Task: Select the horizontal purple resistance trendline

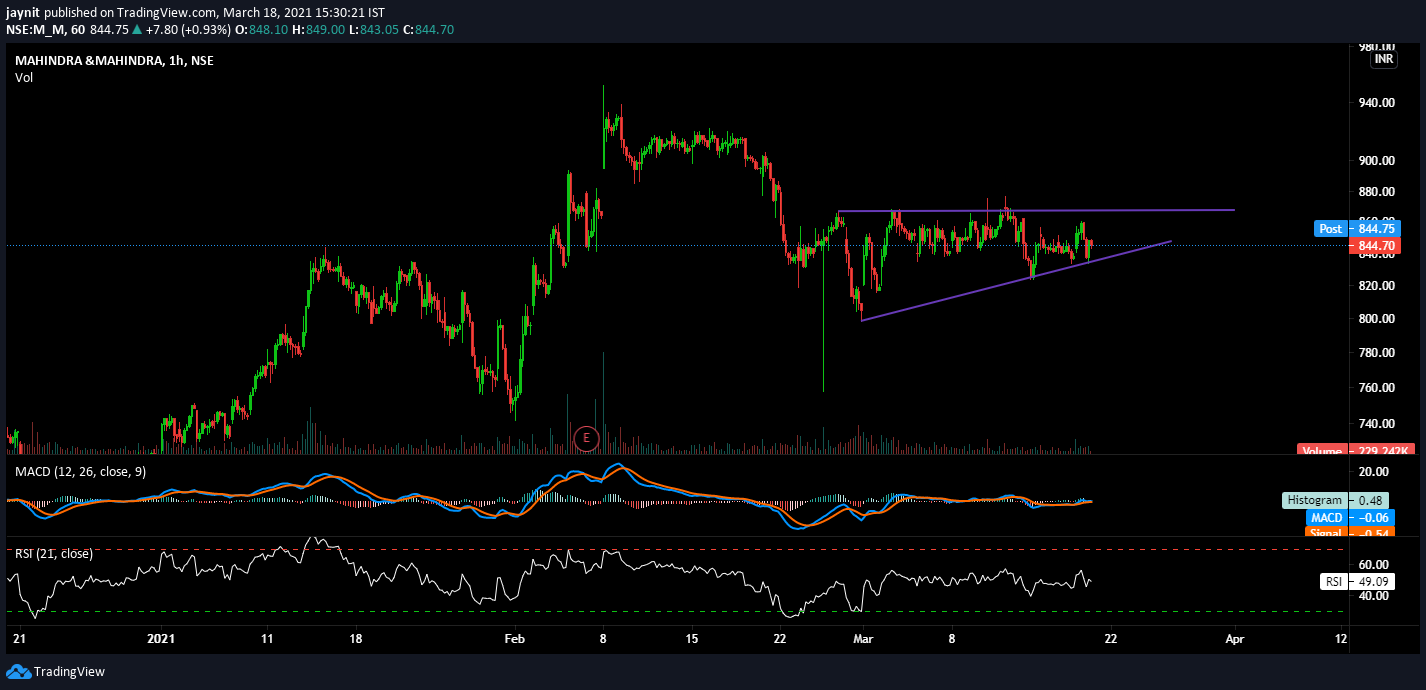Action: 1036,210
